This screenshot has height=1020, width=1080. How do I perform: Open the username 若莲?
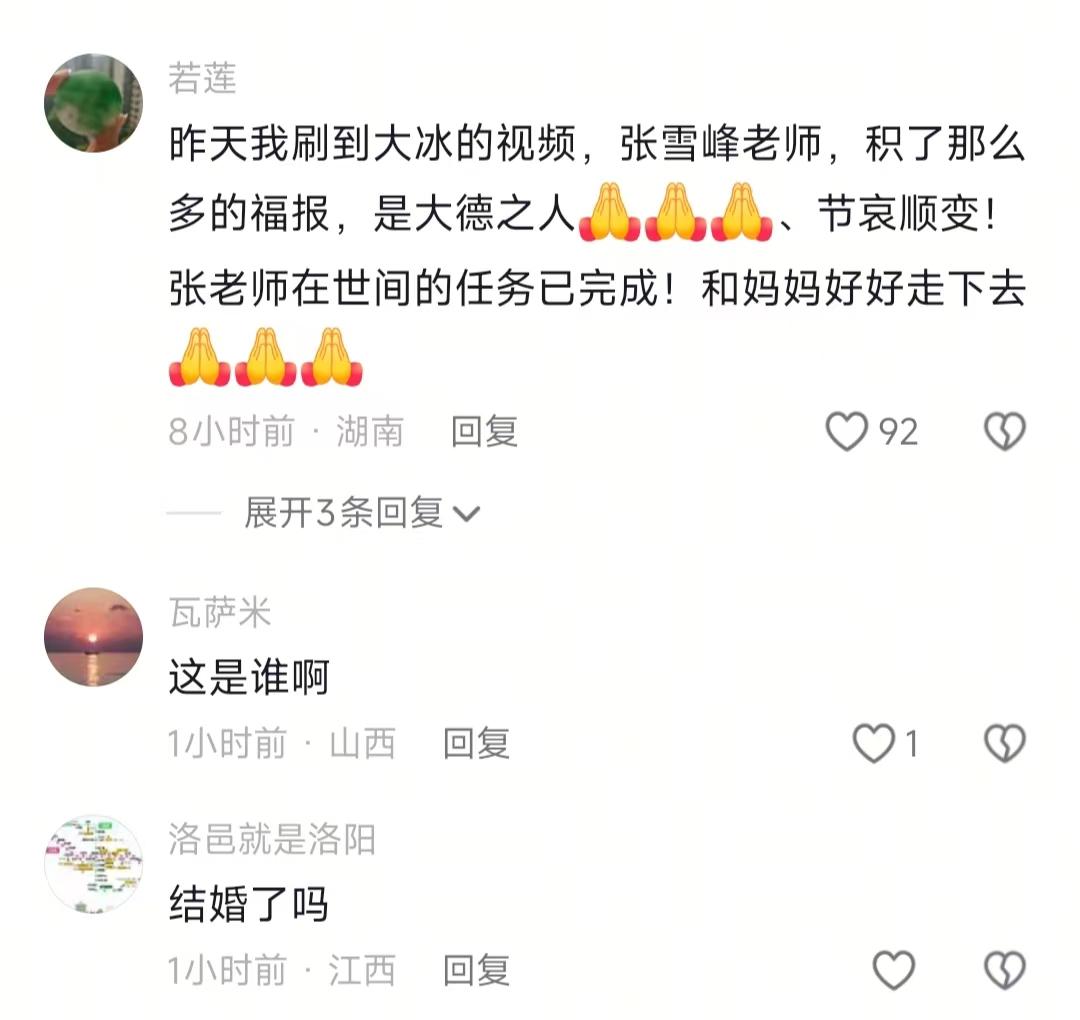click(x=202, y=78)
